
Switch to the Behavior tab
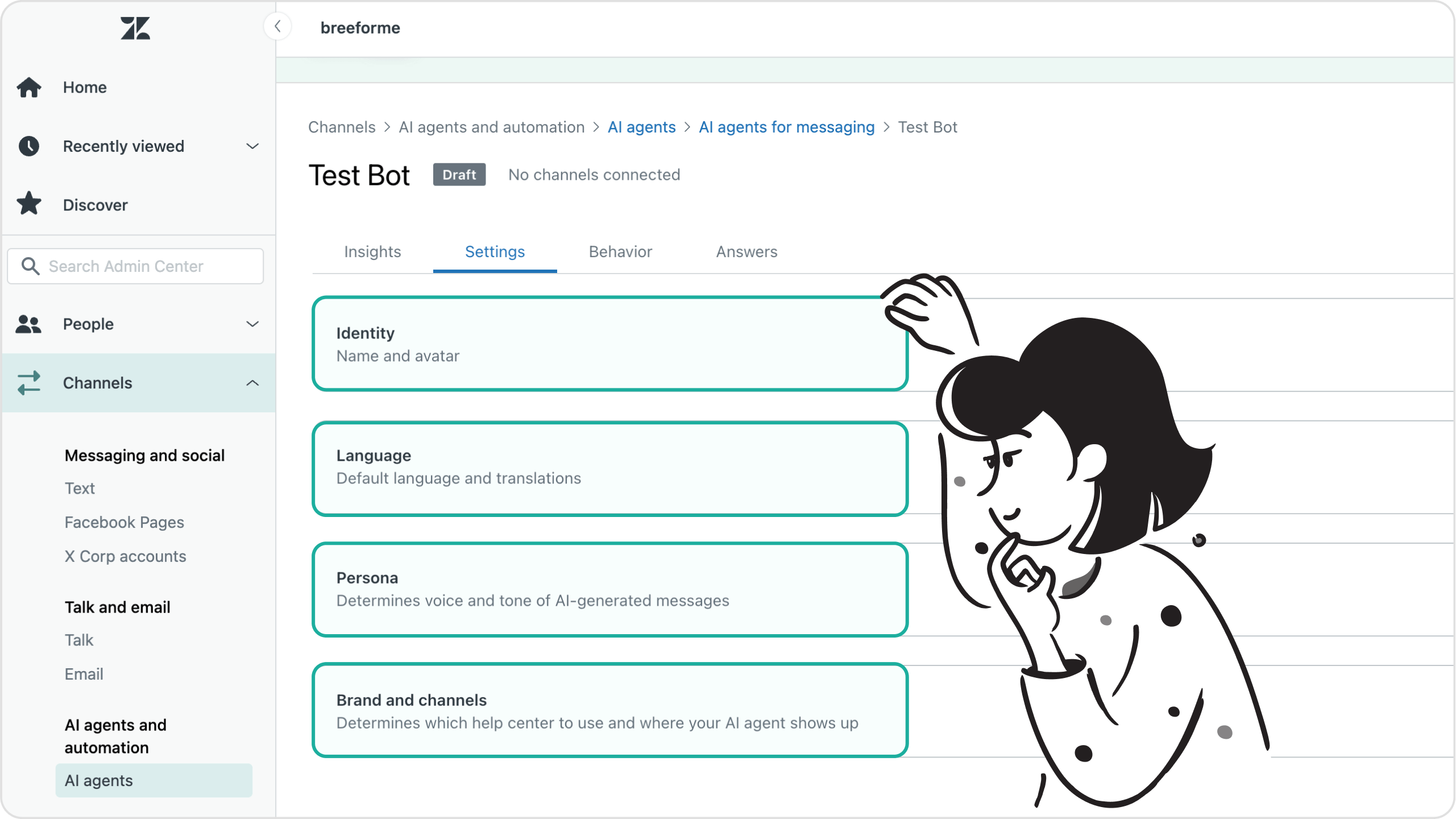pyautogui.click(x=620, y=251)
